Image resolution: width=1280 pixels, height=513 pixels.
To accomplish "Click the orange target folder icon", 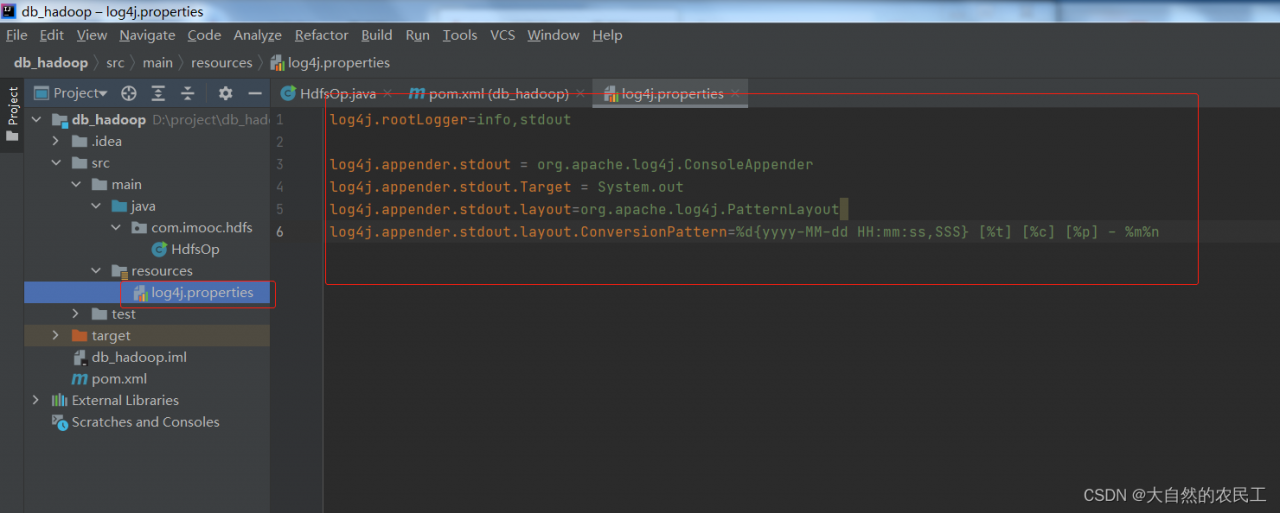I will [x=79, y=336].
